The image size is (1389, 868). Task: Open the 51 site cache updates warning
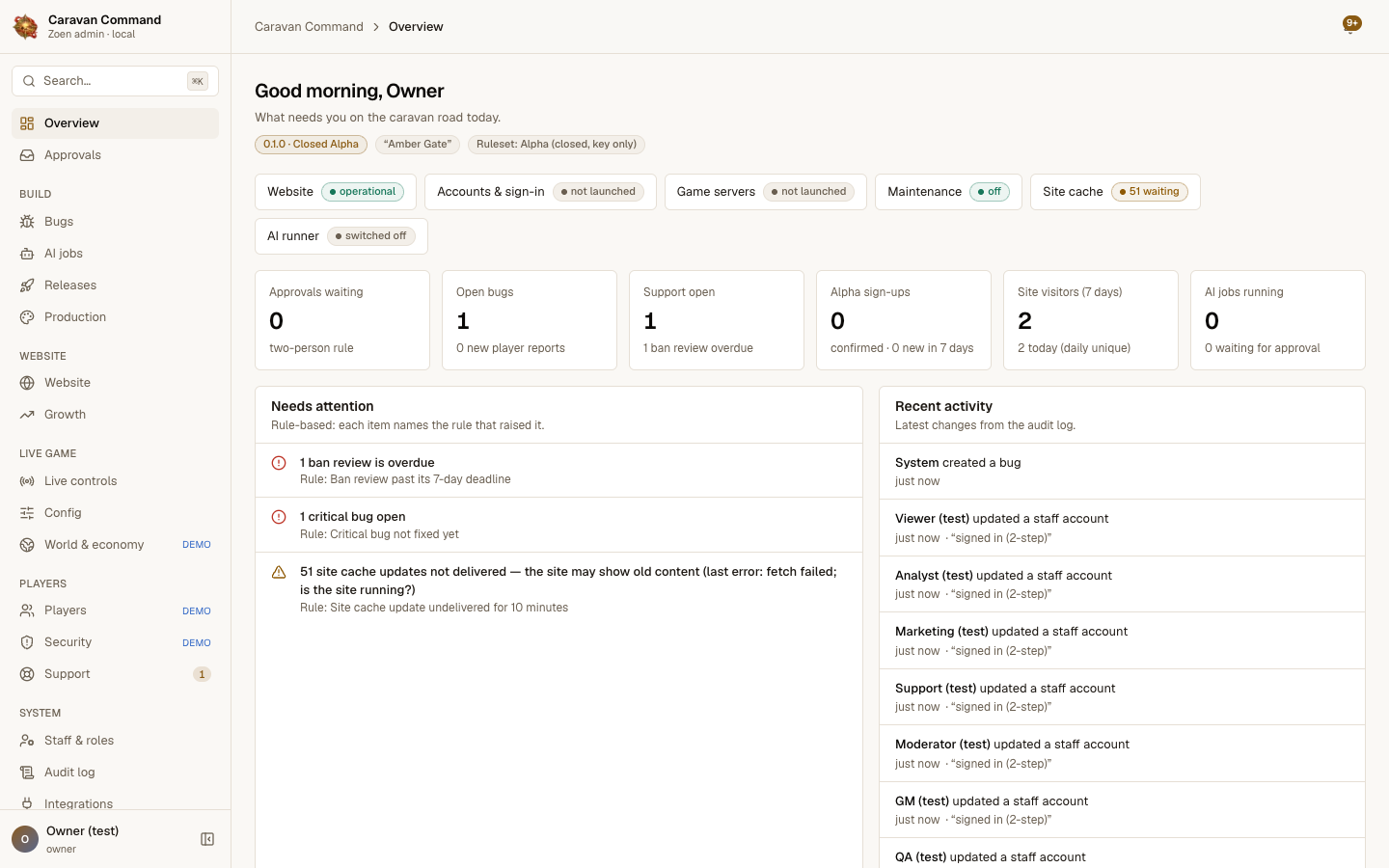pyautogui.click(x=558, y=588)
